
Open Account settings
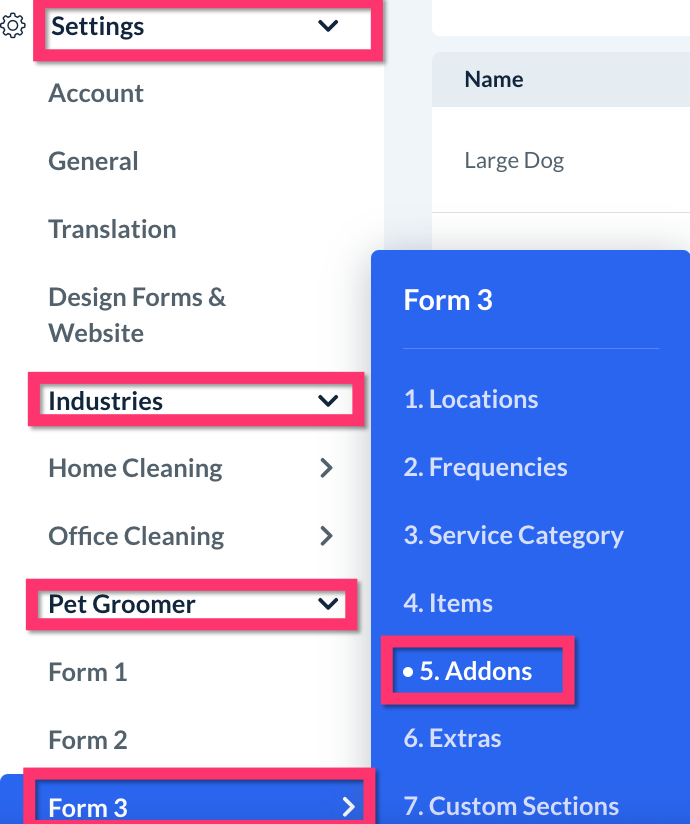coord(96,94)
